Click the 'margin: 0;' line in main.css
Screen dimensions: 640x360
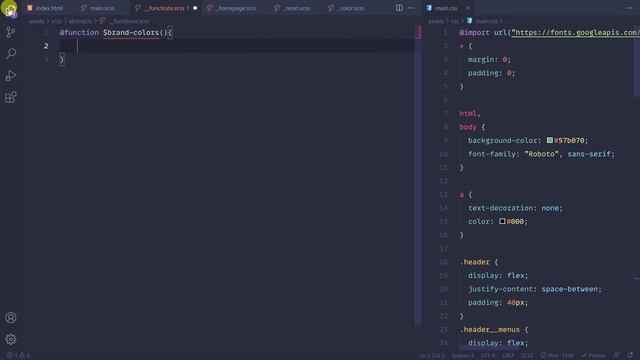(x=489, y=60)
